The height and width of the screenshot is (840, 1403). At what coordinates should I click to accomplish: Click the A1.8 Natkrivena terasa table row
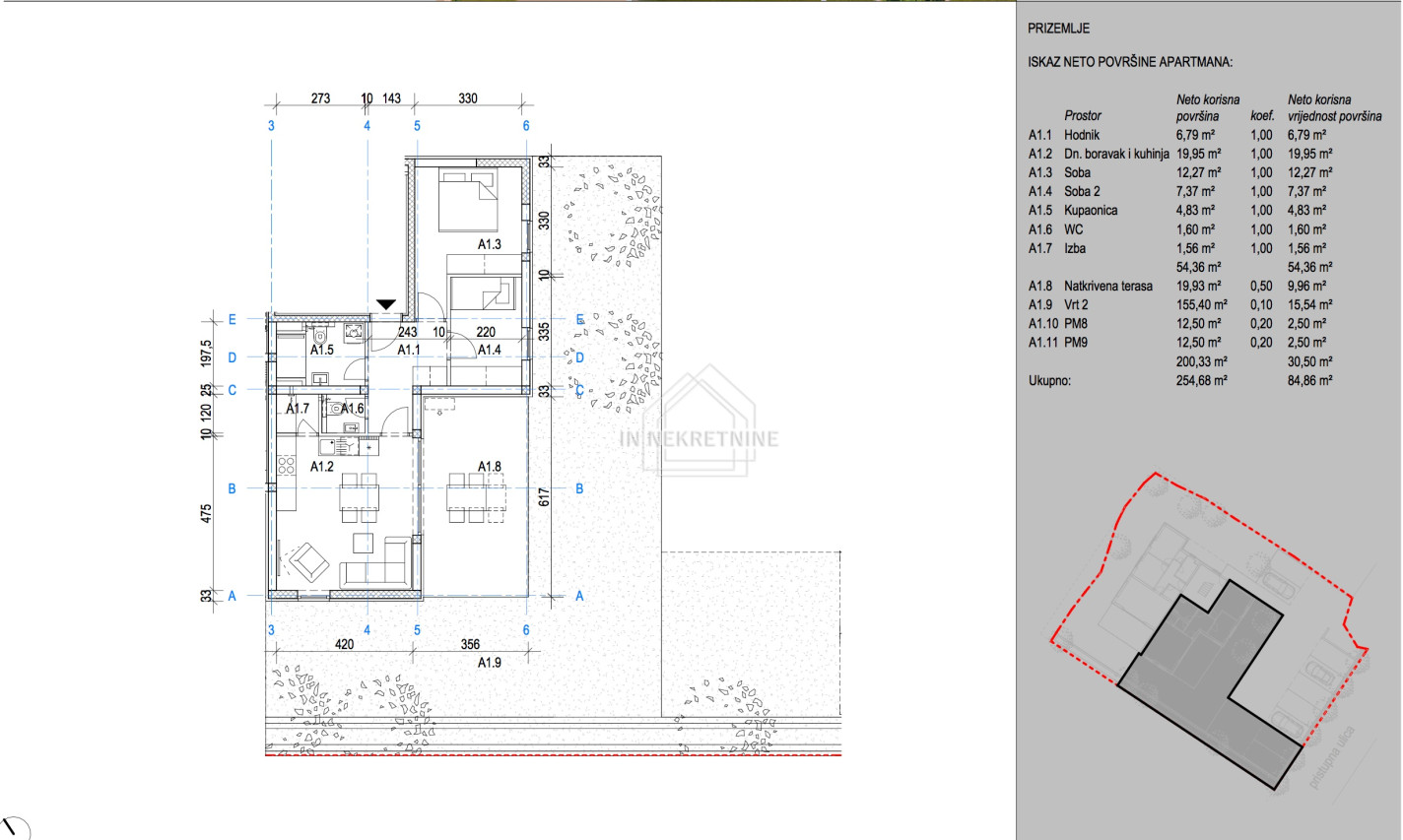coord(1178,287)
